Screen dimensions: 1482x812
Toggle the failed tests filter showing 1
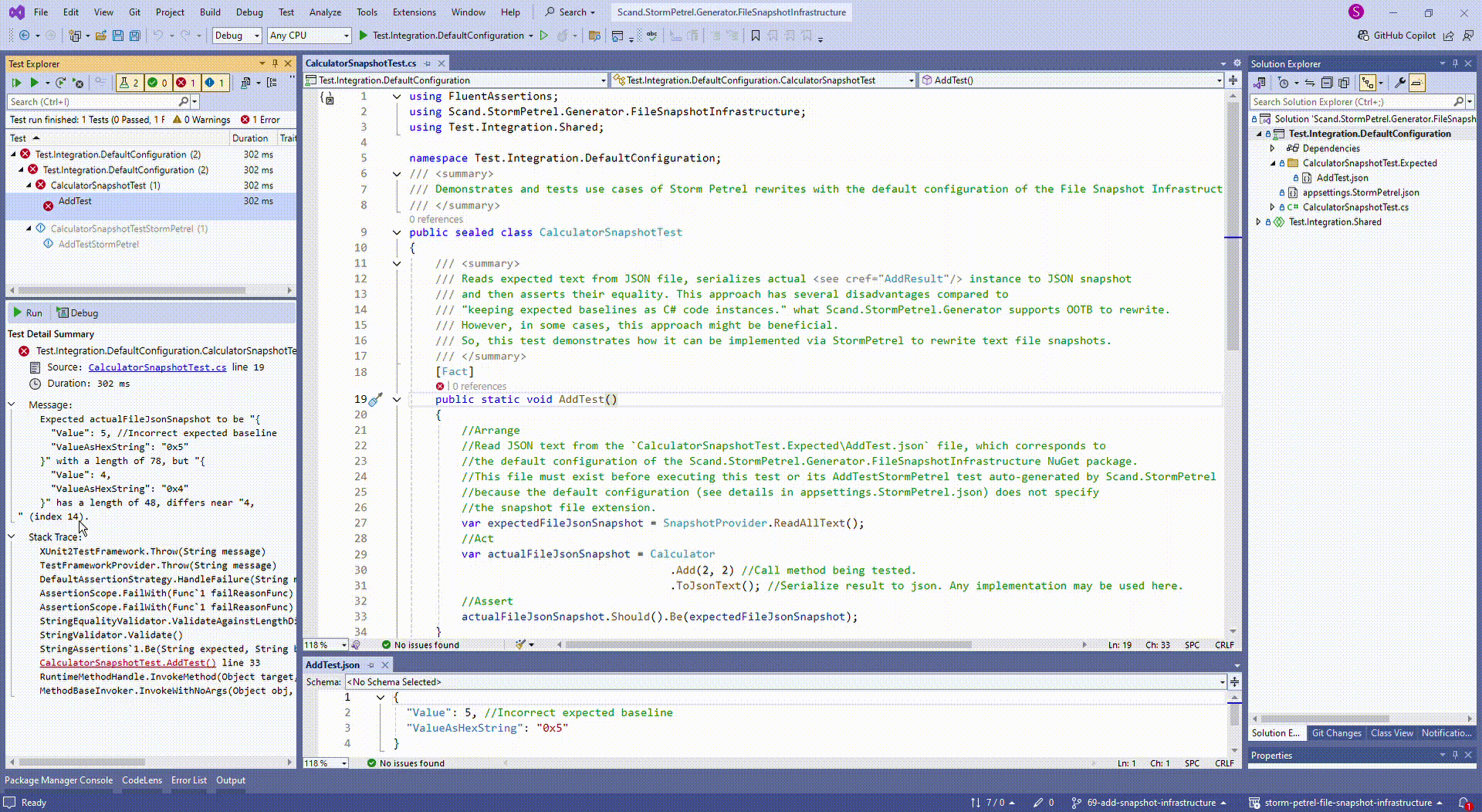click(x=186, y=83)
